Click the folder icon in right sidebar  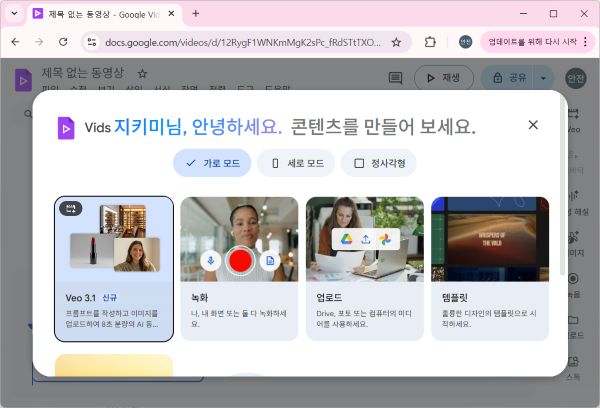[573, 319]
